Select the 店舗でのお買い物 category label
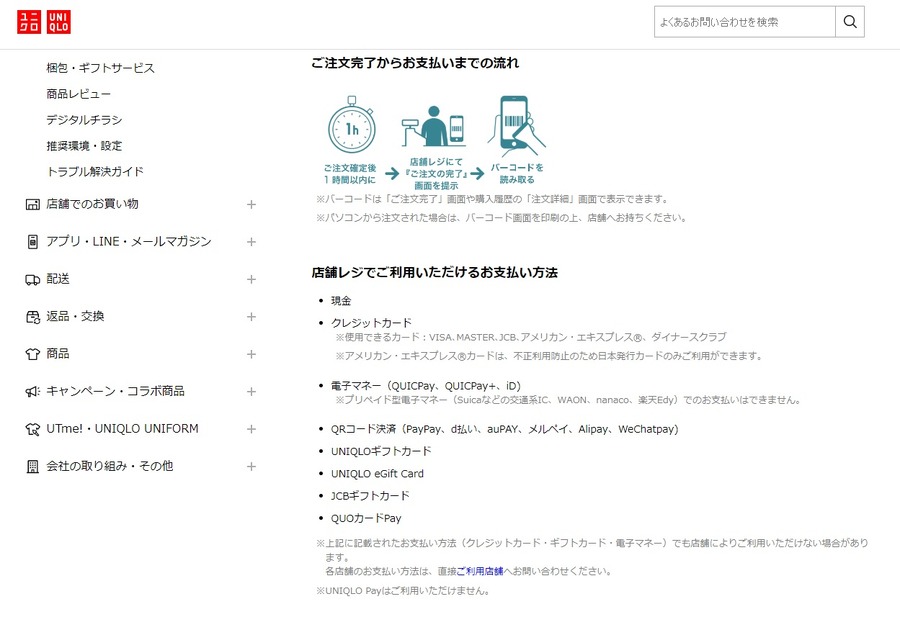Image resolution: width=900 pixels, height=617 pixels. (x=92, y=204)
